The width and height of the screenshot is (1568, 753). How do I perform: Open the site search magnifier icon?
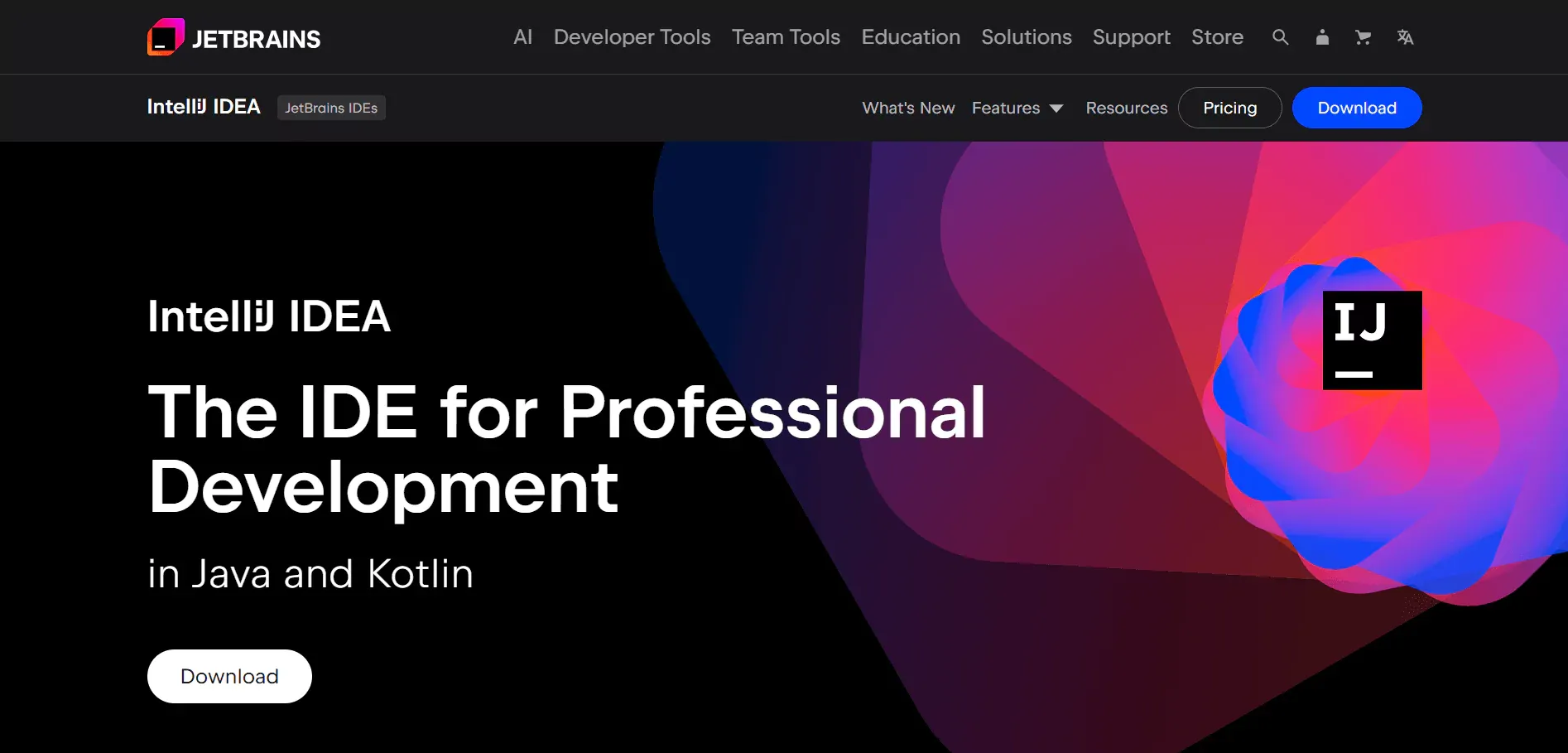coord(1280,37)
